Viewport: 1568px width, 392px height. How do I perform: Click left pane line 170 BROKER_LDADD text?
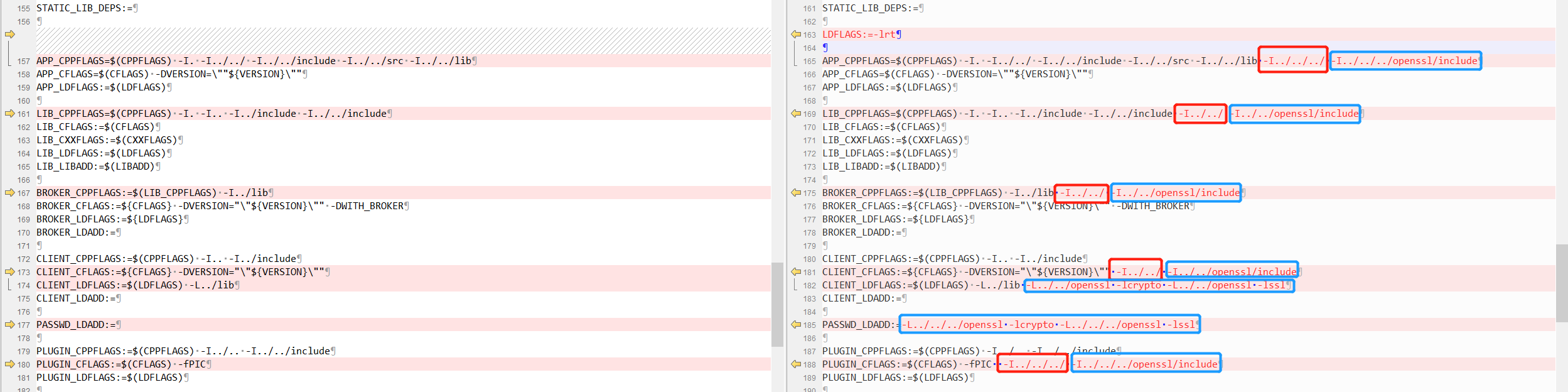(x=78, y=232)
